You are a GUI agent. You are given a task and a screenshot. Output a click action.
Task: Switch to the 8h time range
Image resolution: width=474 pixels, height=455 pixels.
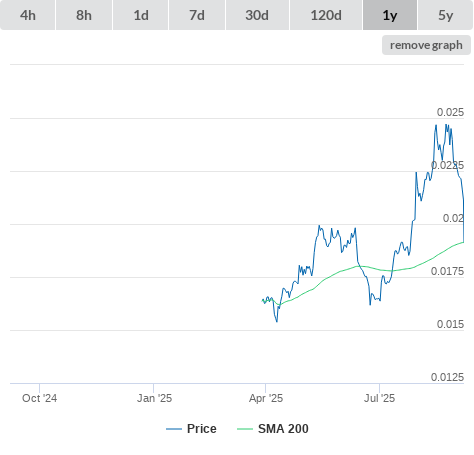pyautogui.click(x=84, y=15)
